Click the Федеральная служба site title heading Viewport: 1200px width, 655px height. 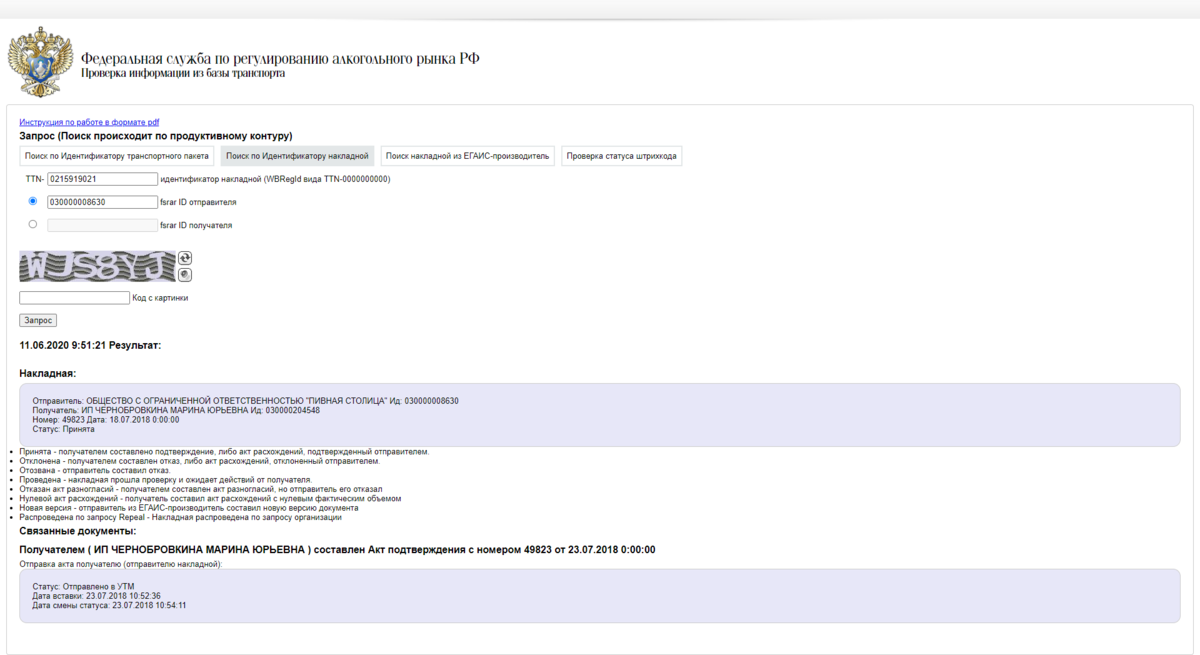(x=280, y=59)
